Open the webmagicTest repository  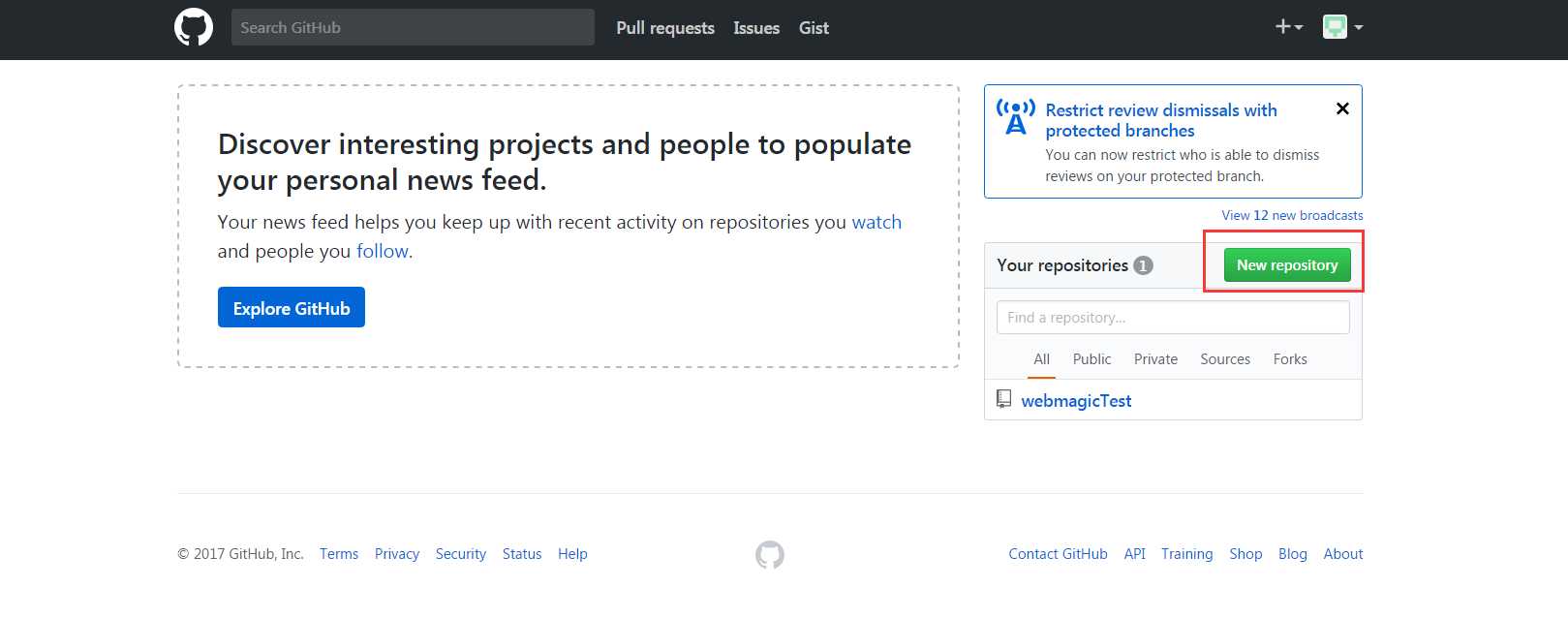(1076, 401)
